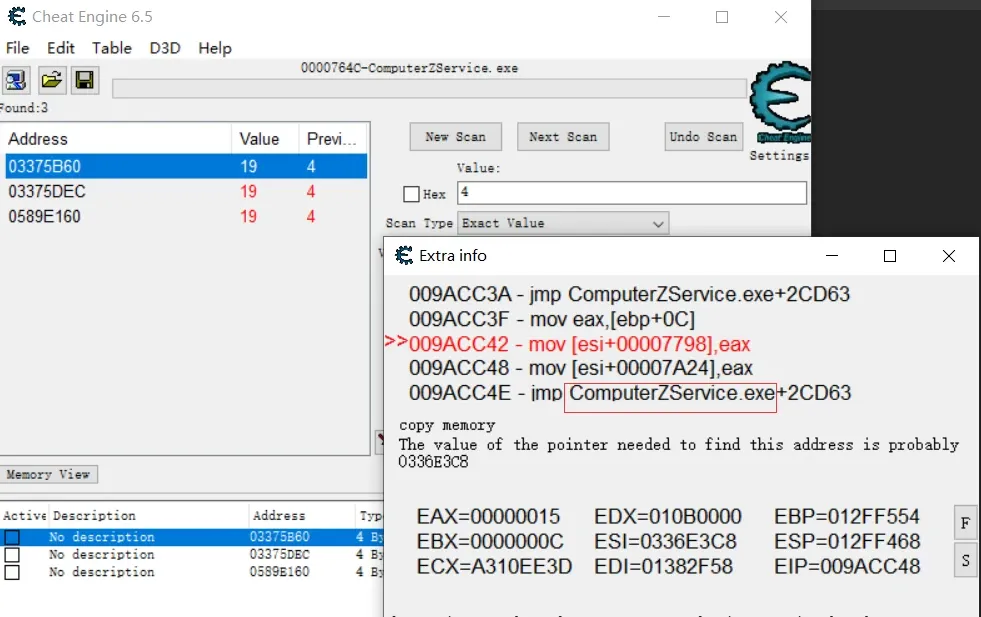Click the scan Value input field
Image resolution: width=981 pixels, height=617 pixels.
[x=632, y=193]
